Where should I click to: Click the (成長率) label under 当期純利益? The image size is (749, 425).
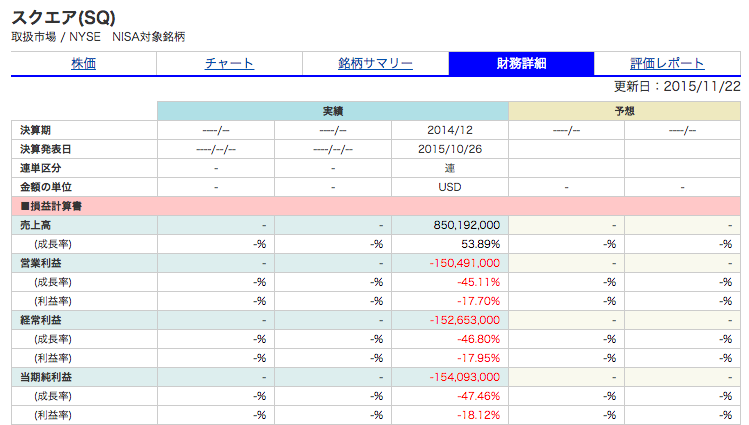pyautogui.click(x=53, y=396)
